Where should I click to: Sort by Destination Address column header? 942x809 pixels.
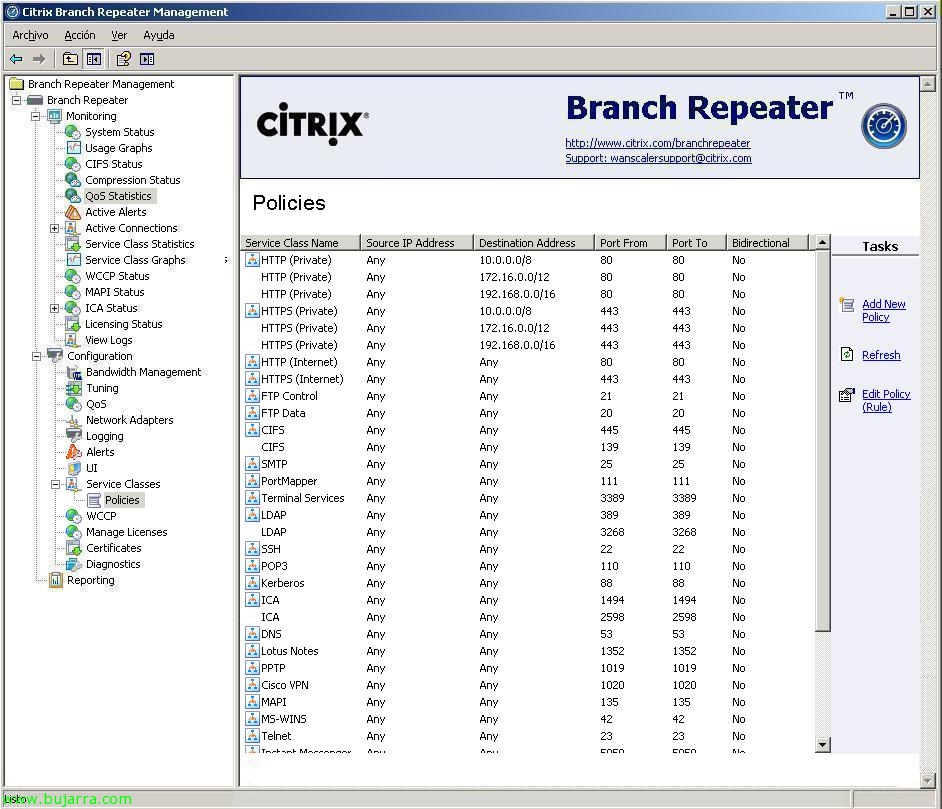(x=533, y=243)
